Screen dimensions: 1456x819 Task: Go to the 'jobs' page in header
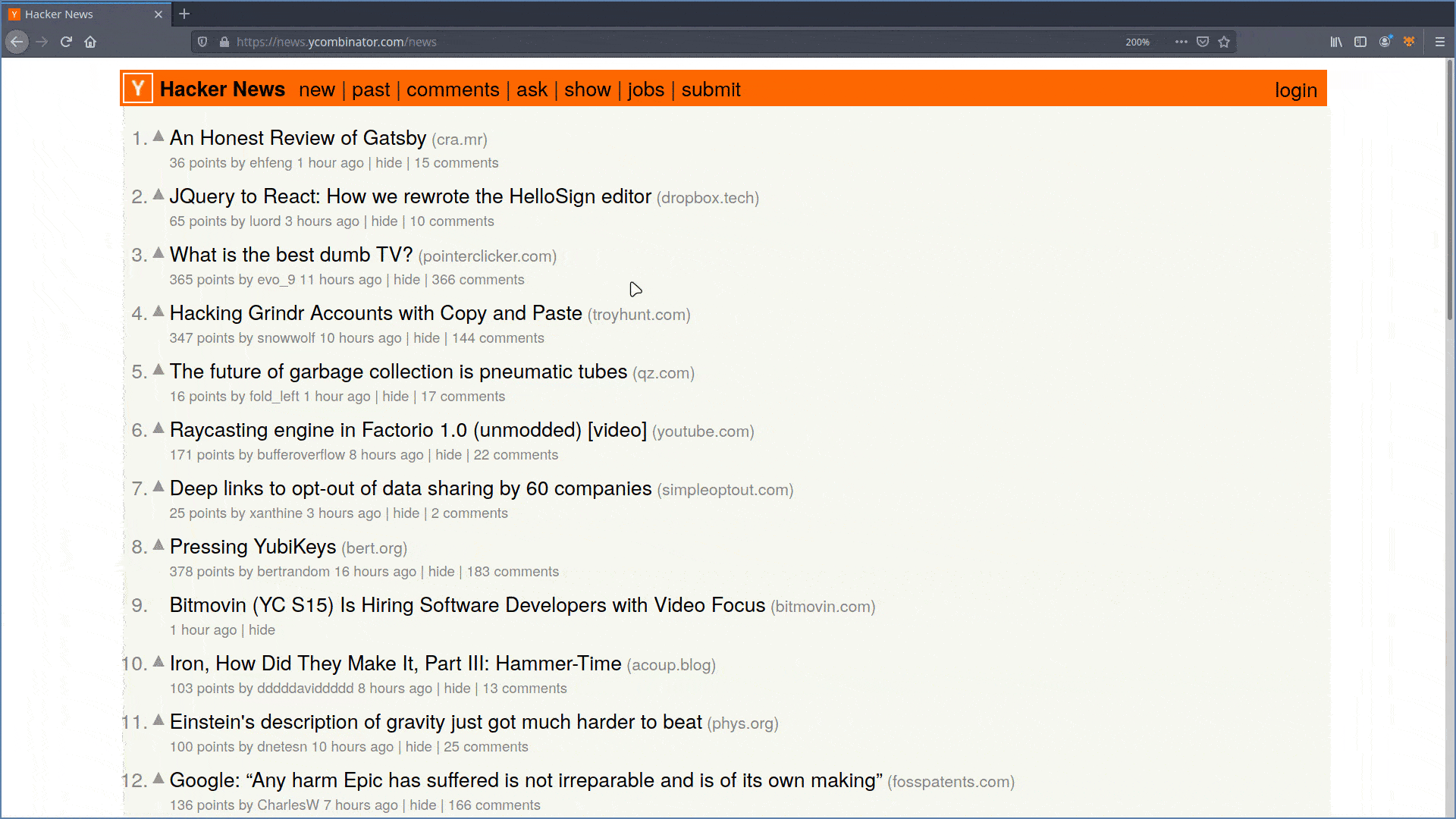(x=646, y=89)
